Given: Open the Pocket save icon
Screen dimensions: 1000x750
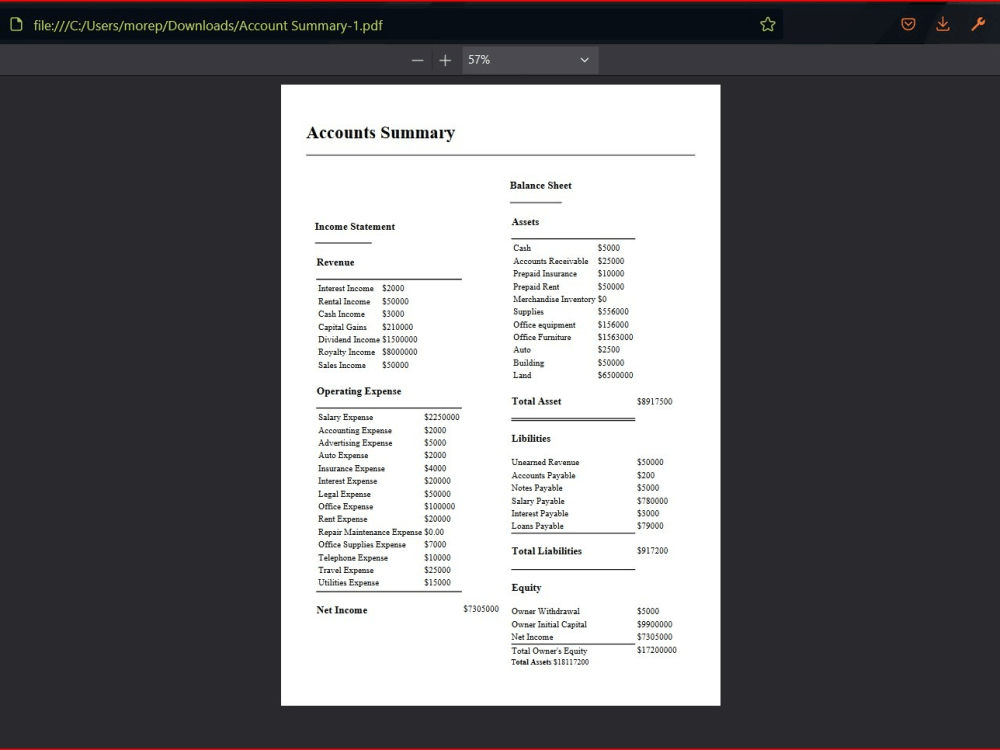Looking at the screenshot, I should [908, 25].
